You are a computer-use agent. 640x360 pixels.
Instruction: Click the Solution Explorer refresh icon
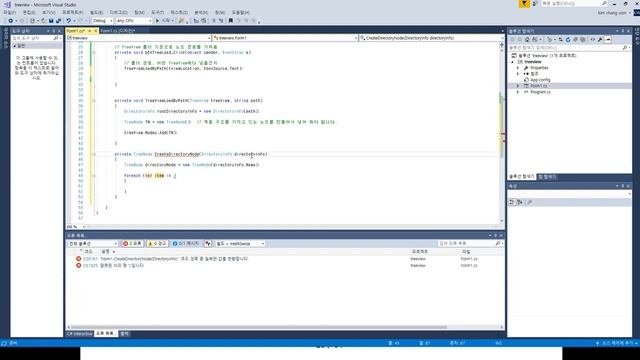point(568,40)
